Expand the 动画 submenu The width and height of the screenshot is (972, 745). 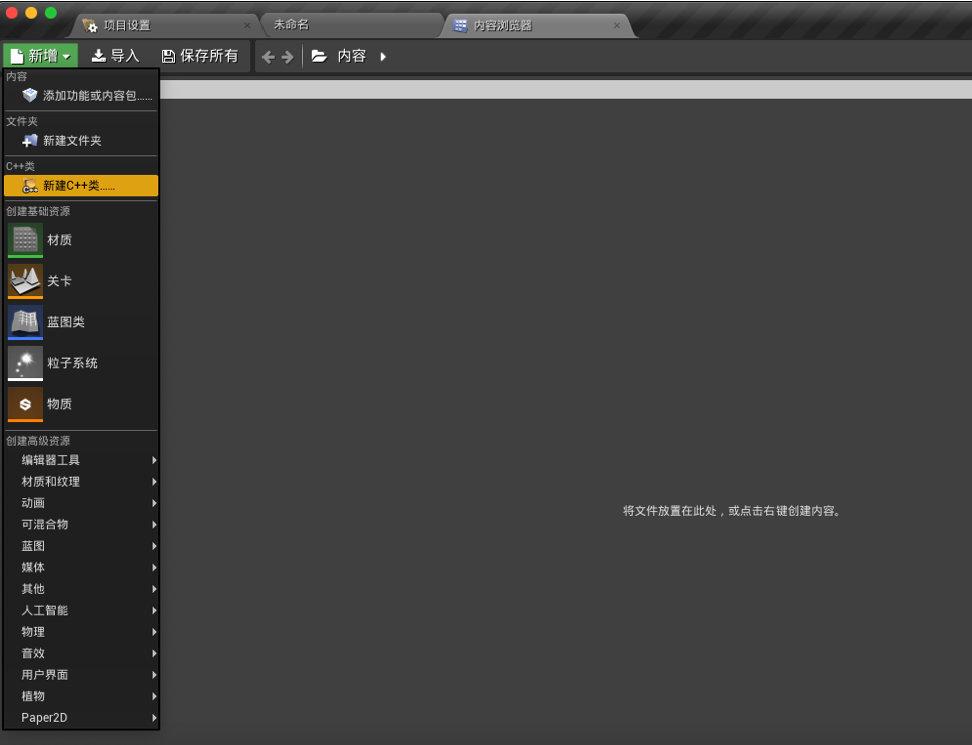coord(81,503)
